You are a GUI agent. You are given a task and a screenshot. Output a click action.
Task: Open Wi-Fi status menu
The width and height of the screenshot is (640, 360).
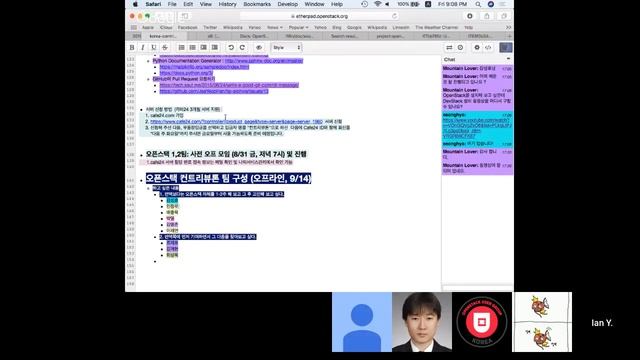(x=378, y=4)
